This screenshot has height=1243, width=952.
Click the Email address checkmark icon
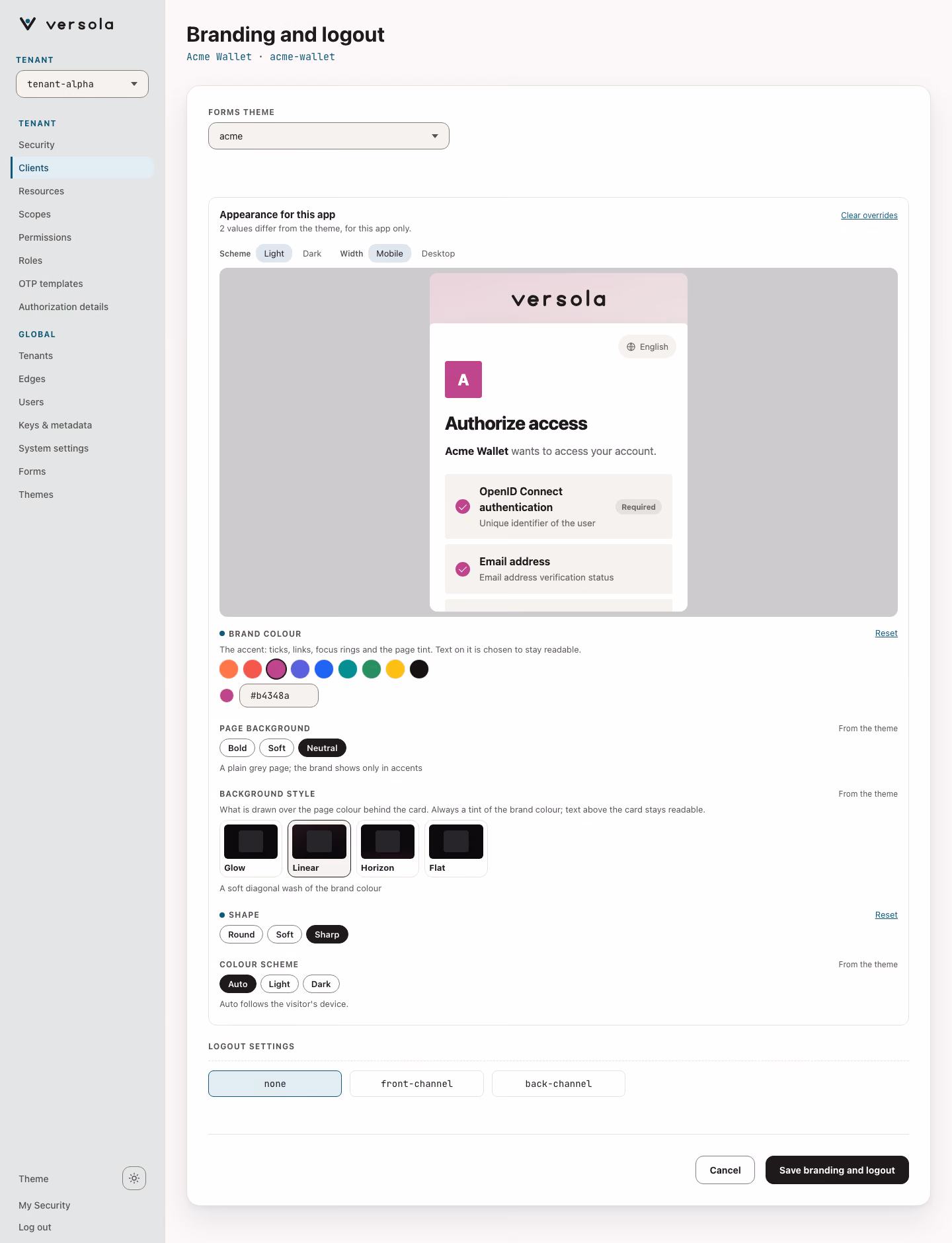click(463, 569)
